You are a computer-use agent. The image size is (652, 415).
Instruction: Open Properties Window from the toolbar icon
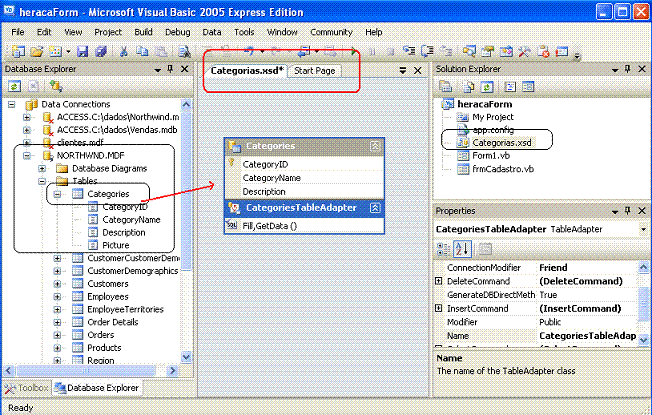tap(488, 52)
